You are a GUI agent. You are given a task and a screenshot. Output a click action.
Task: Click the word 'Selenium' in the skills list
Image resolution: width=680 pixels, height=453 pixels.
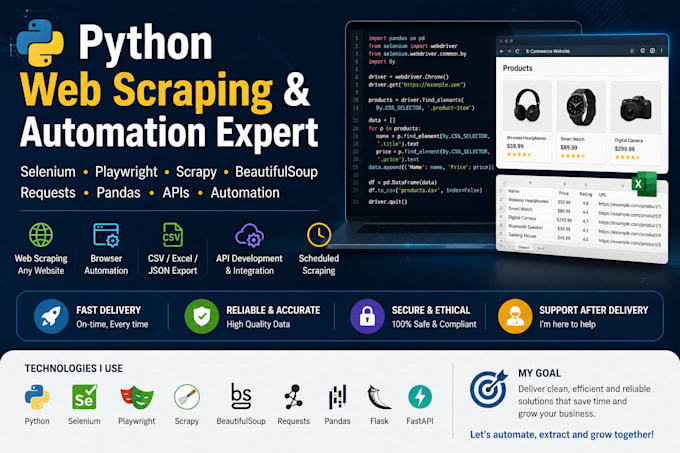coord(48,172)
